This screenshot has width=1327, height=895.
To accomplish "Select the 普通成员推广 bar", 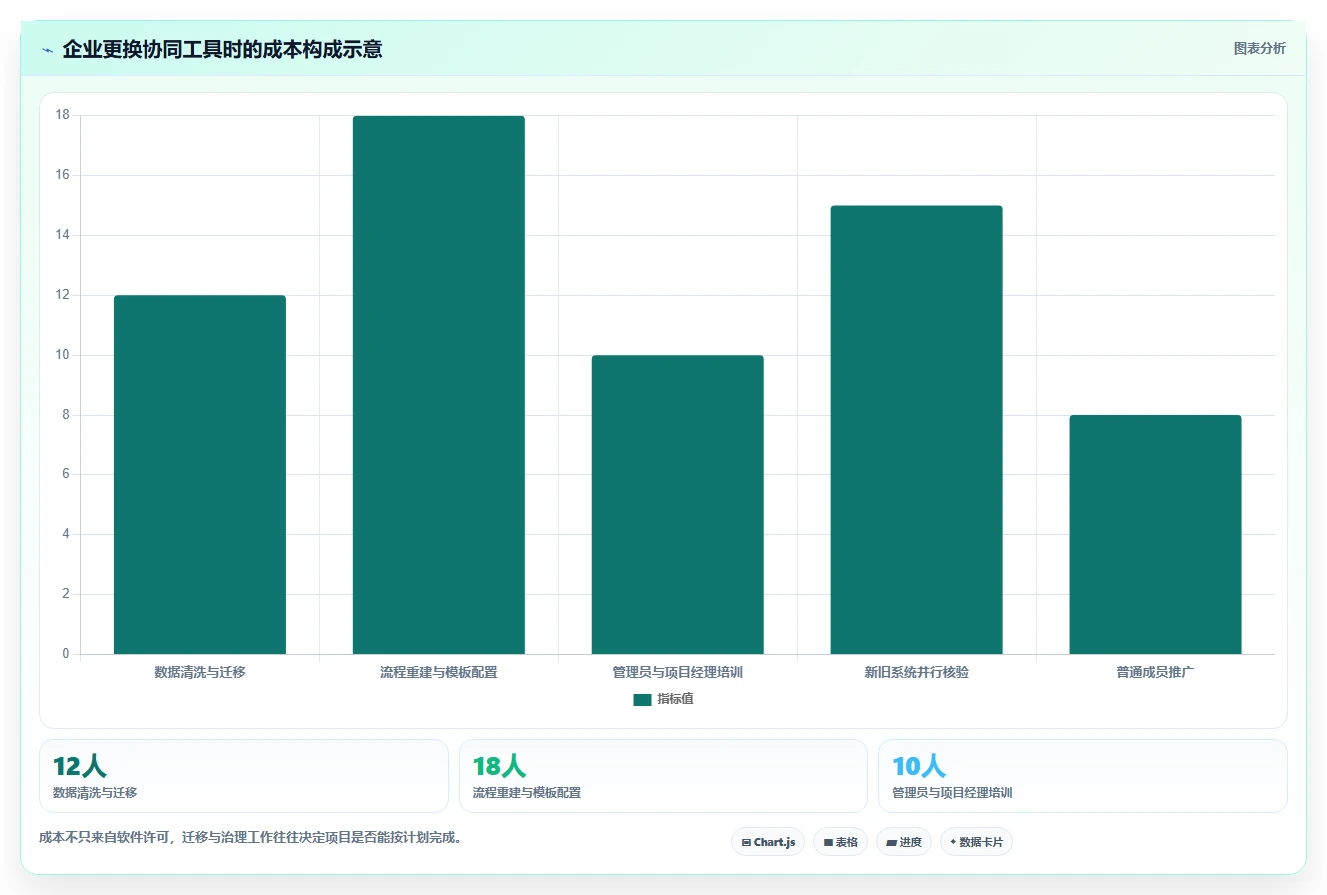I will coord(1156,535).
